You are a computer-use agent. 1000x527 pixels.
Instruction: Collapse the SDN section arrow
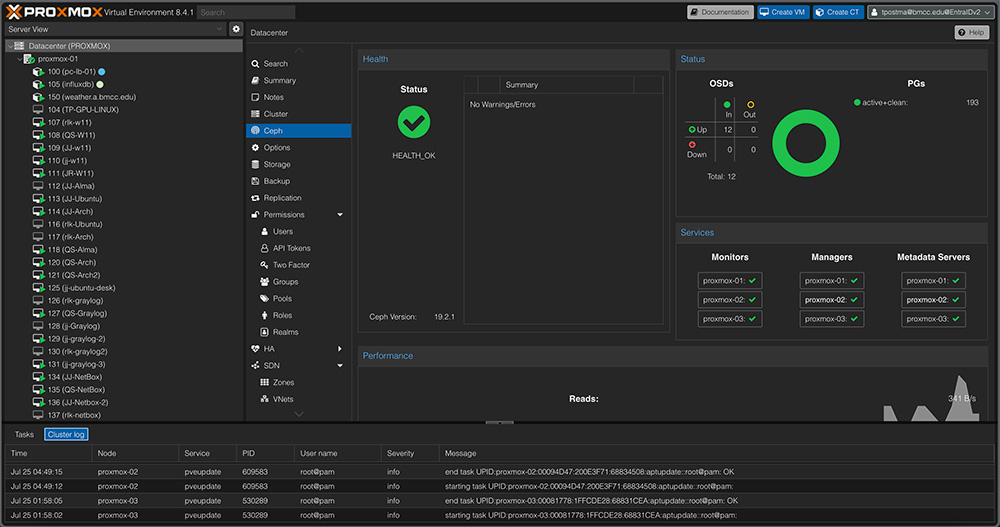pos(340,366)
